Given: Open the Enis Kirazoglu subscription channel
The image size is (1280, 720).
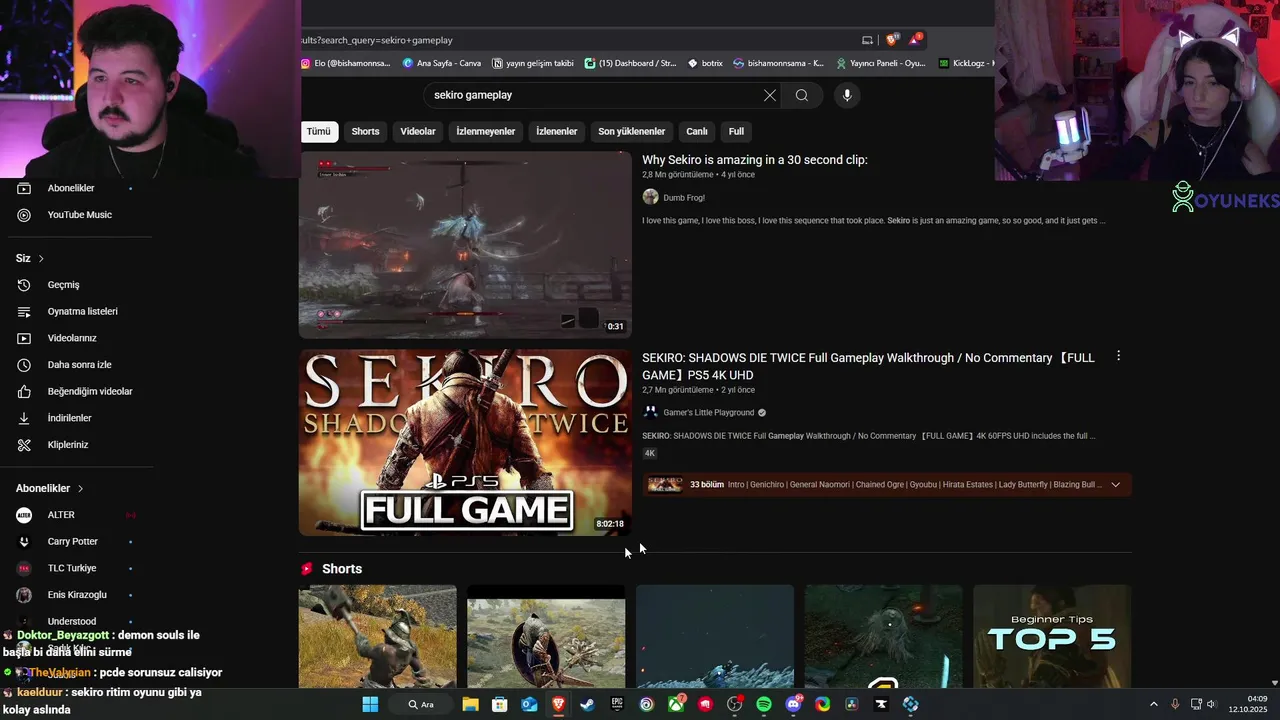Looking at the screenshot, I should (x=77, y=595).
